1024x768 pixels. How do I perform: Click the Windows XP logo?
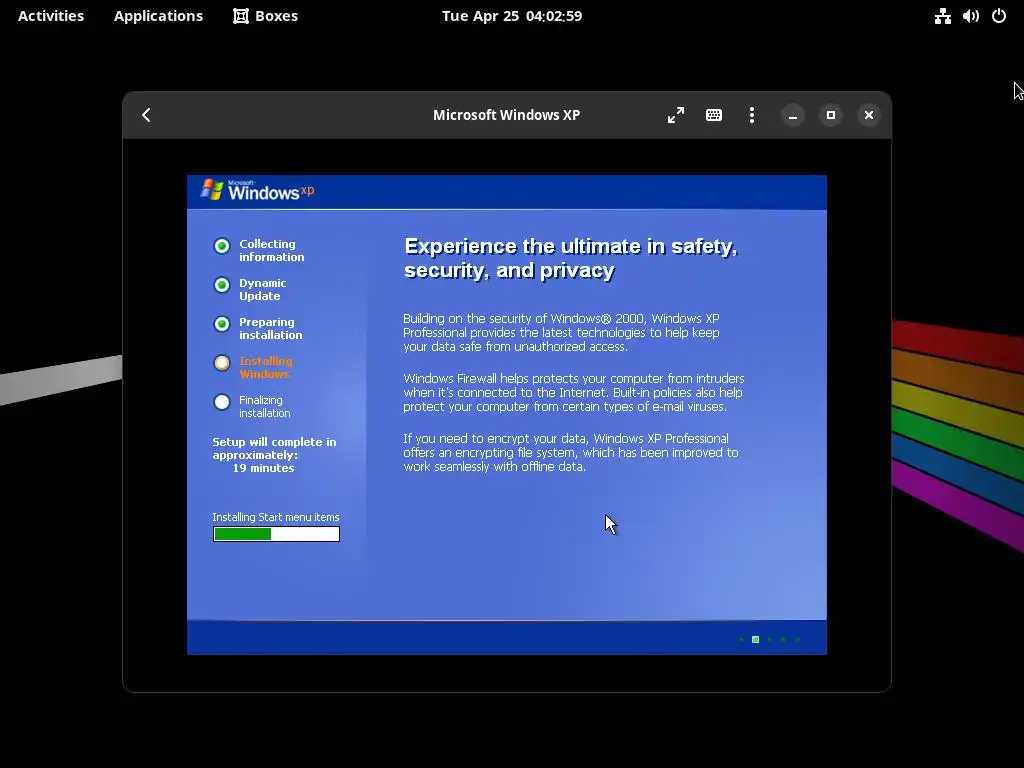click(x=257, y=190)
